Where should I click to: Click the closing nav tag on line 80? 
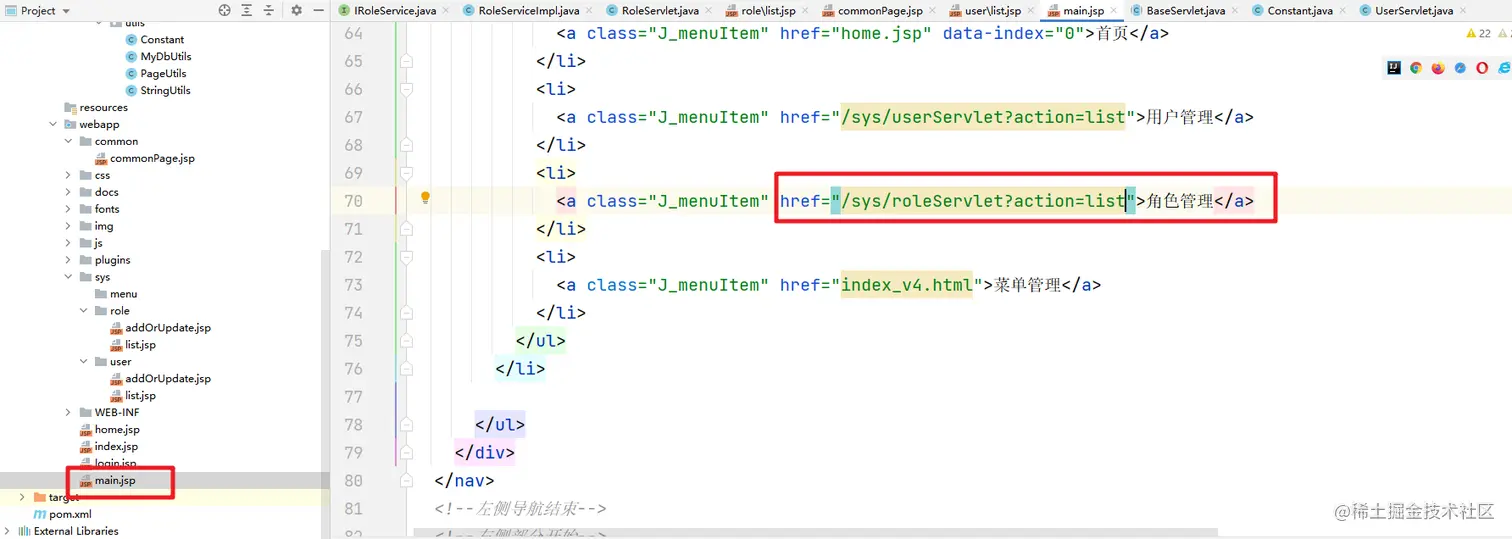pyautogui.click(x=464, y=481)
